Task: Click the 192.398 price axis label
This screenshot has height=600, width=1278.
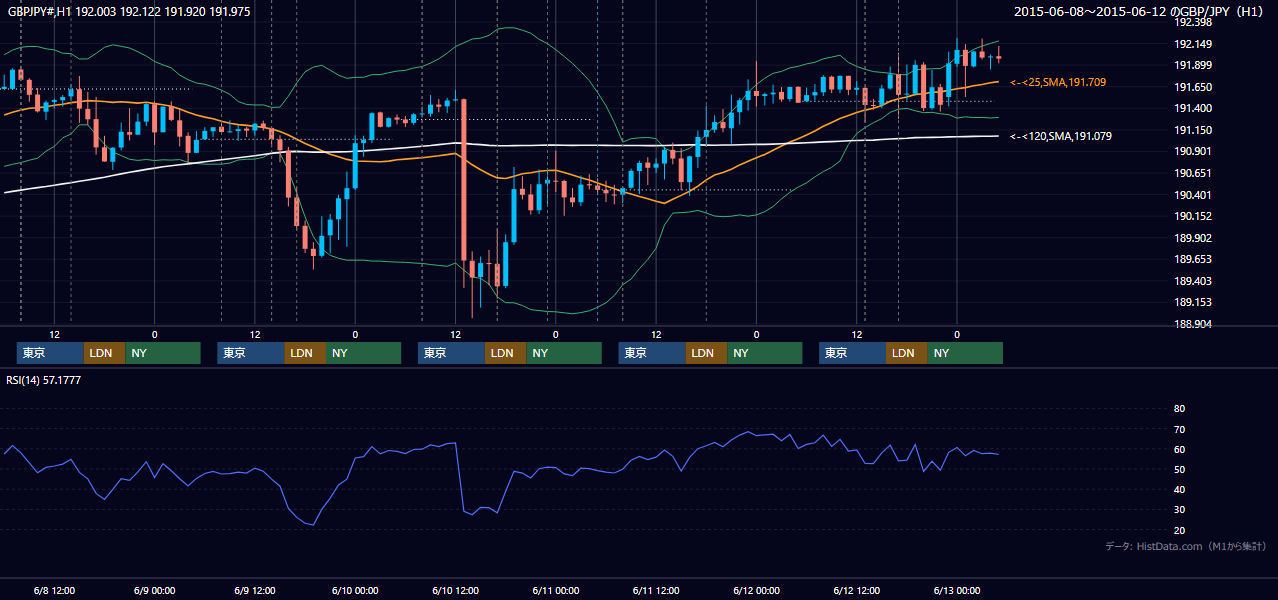Action: coord(1193,23)
